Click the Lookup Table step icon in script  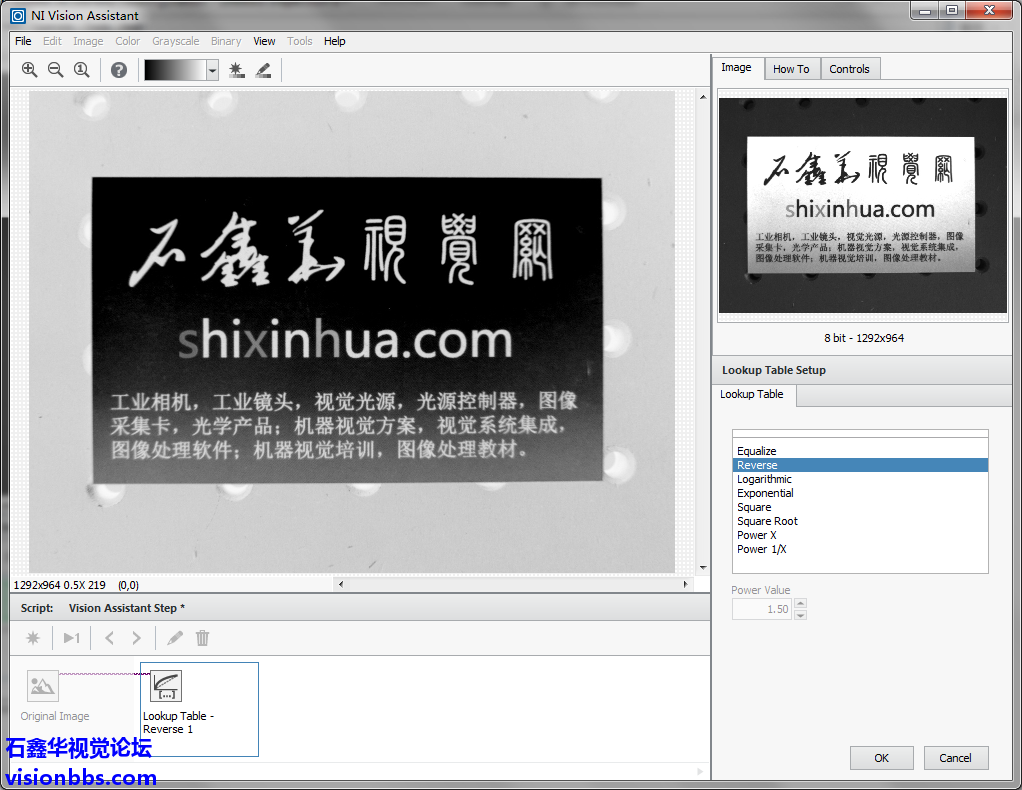(166, 686)
